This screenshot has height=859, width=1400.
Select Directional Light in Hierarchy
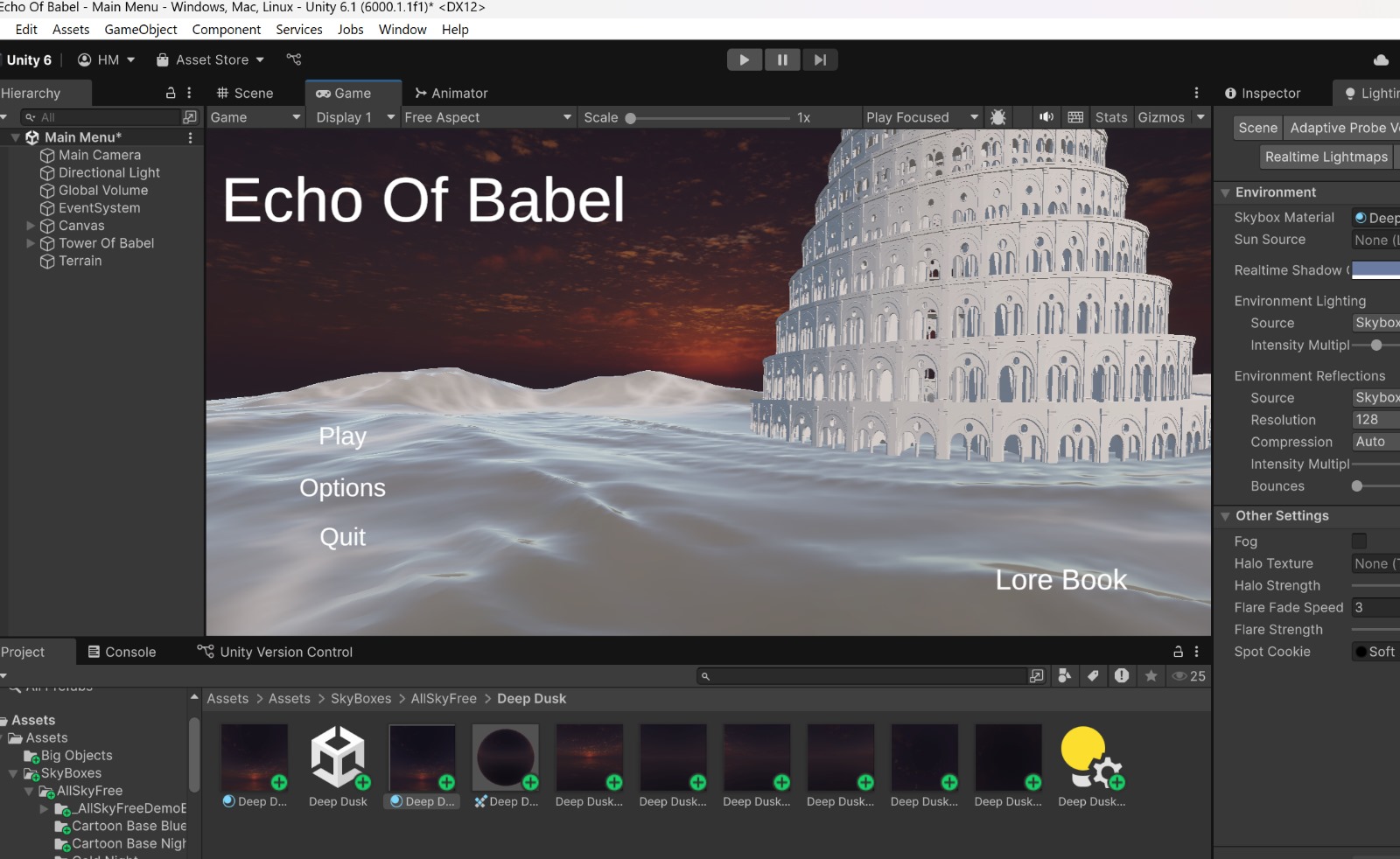(x=109, y=172)
